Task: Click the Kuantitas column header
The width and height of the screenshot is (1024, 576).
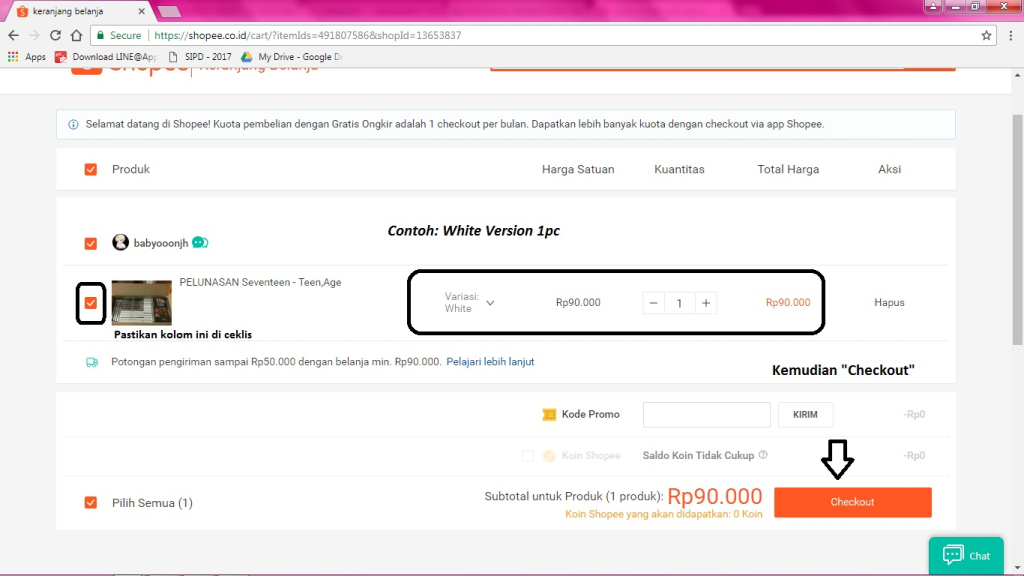Action: pos(679,169)
